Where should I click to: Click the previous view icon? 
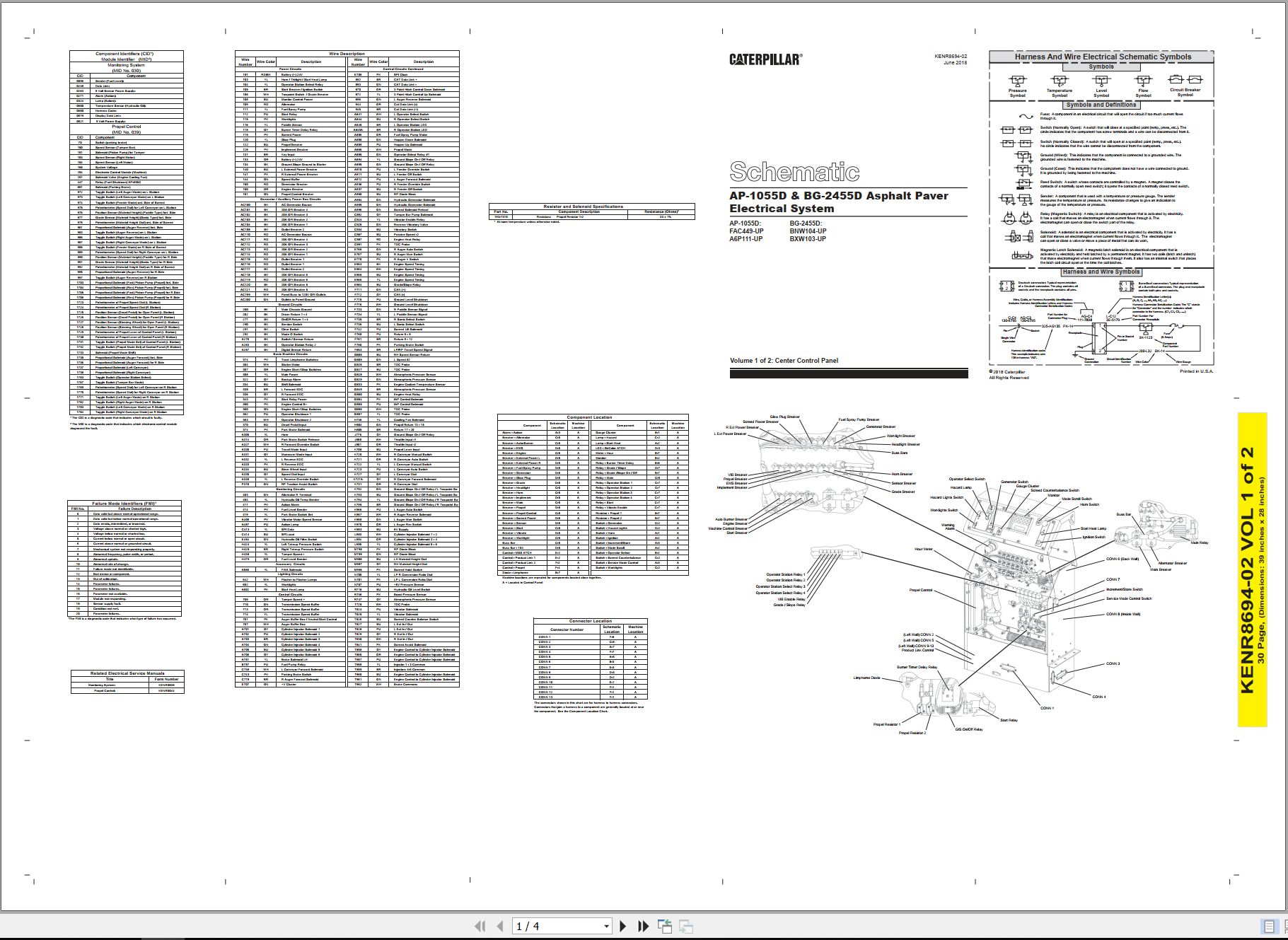click(664, 926)
